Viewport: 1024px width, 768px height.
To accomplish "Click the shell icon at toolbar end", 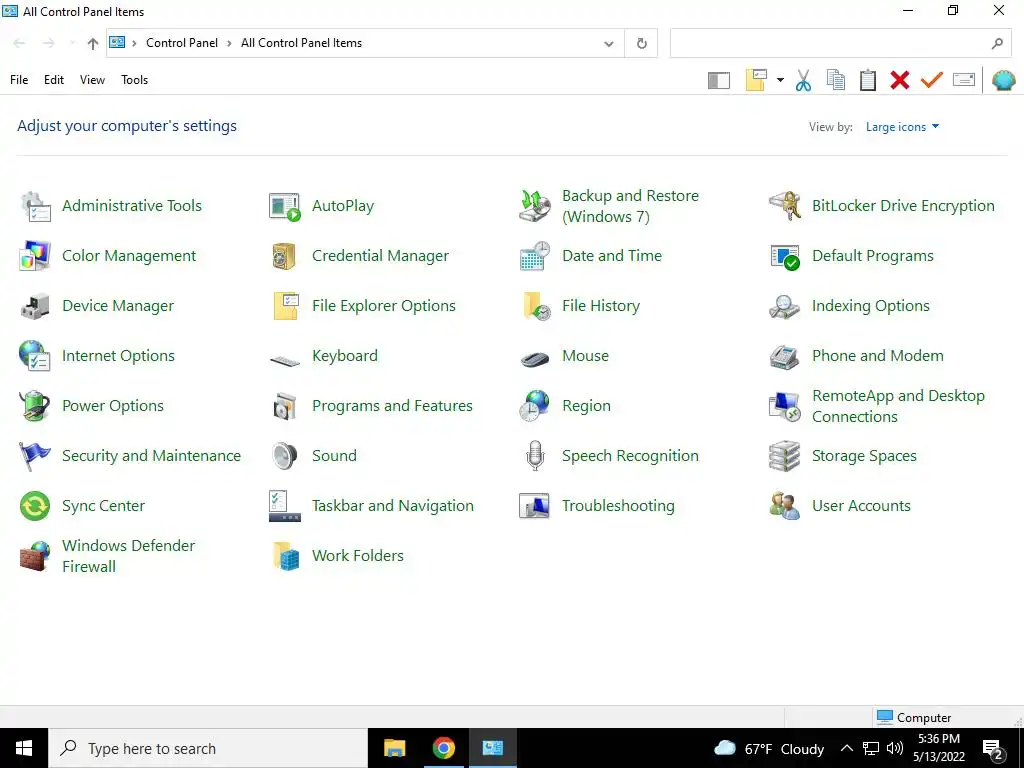I will 1004,80.
